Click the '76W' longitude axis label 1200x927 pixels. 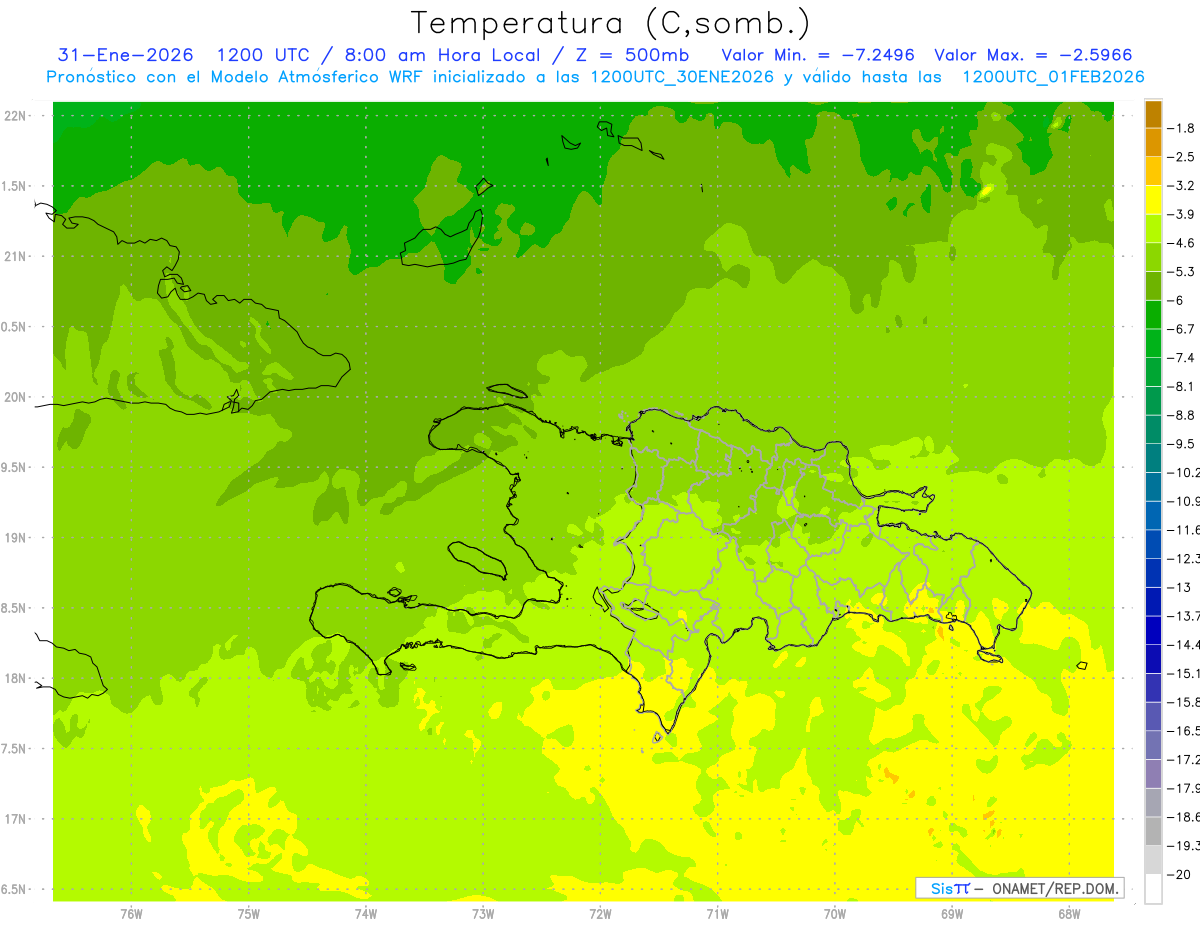[131, 913]
